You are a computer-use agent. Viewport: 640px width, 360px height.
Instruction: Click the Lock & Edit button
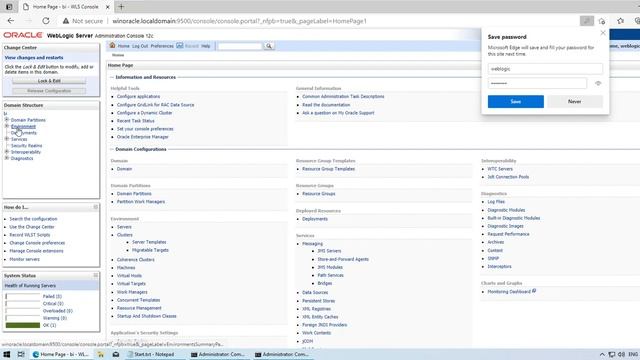(x=49, y=81)
